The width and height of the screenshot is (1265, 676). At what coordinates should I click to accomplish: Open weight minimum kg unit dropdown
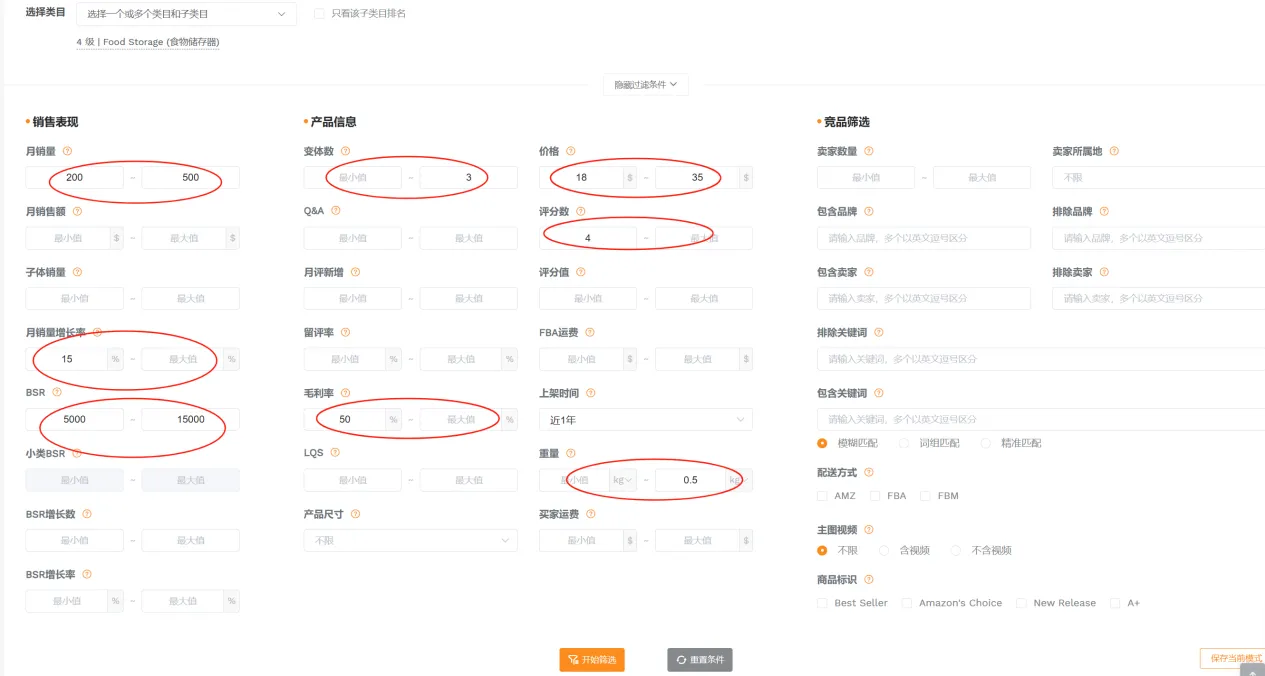pos(625,480)
